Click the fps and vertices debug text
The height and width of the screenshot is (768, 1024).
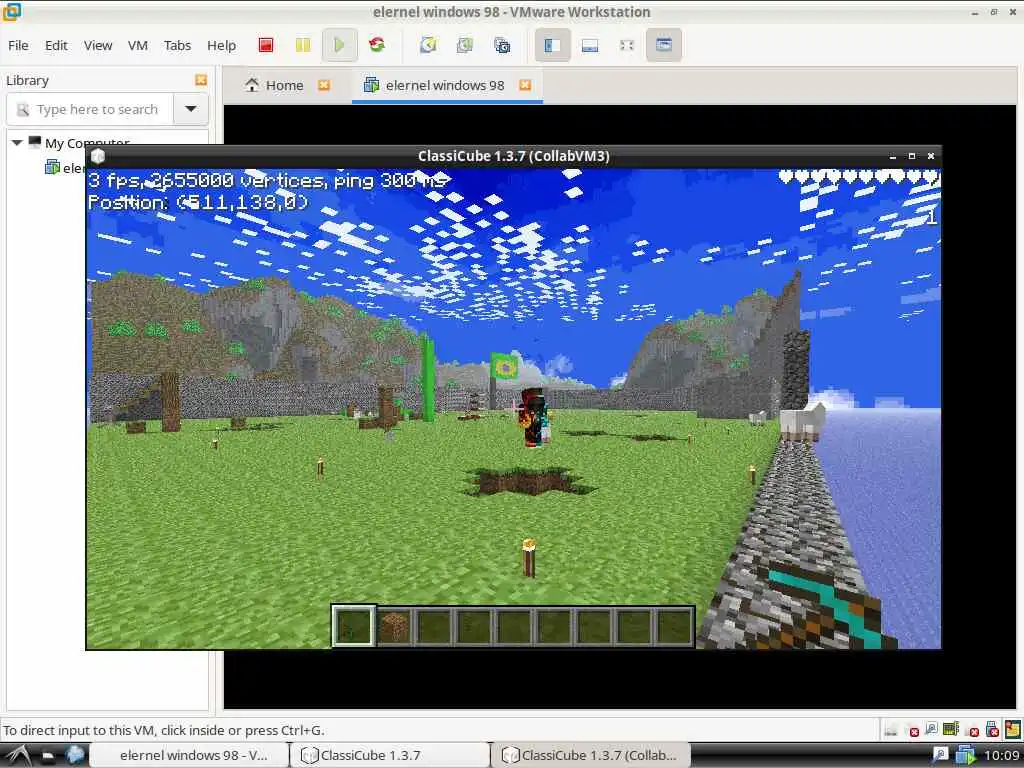(267, 180)
